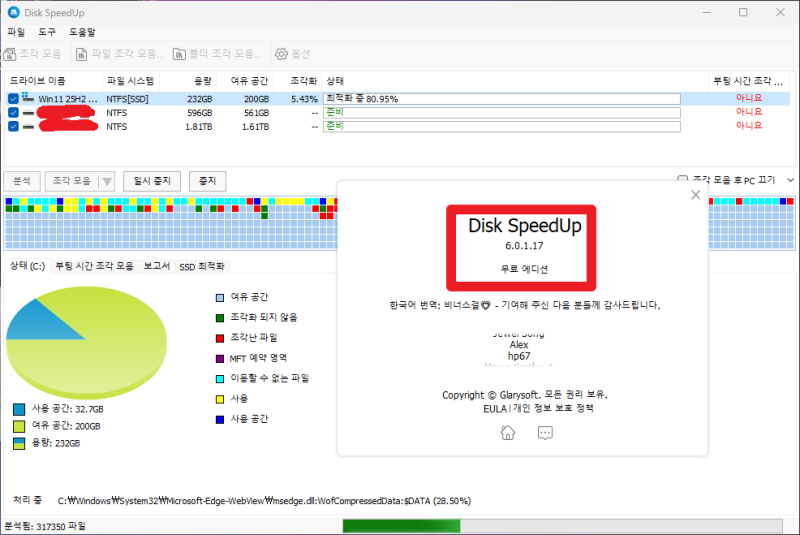Click the bottom status bar progress bar

[562, 525]
